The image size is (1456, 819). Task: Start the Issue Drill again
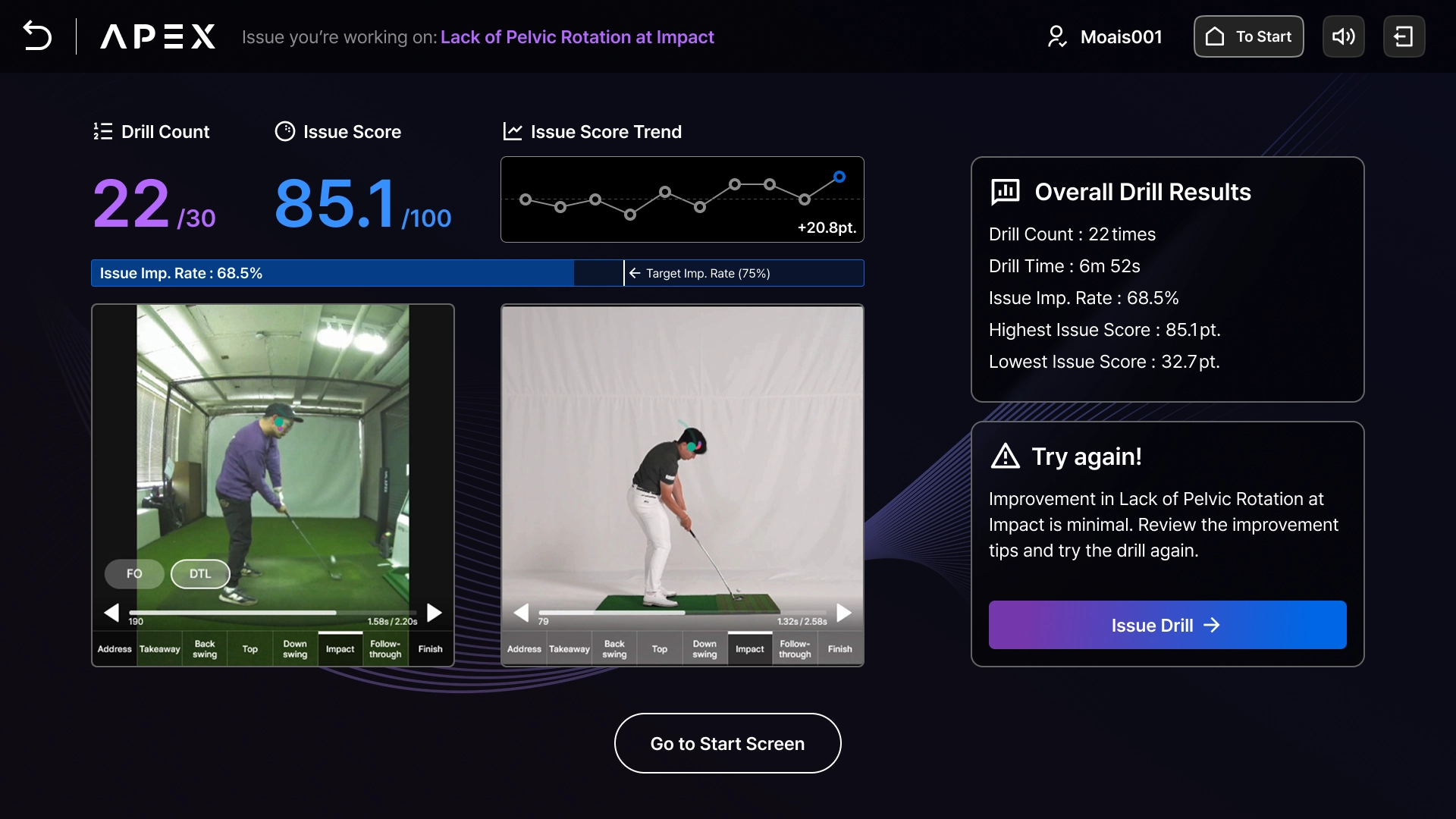[1167, 625]
